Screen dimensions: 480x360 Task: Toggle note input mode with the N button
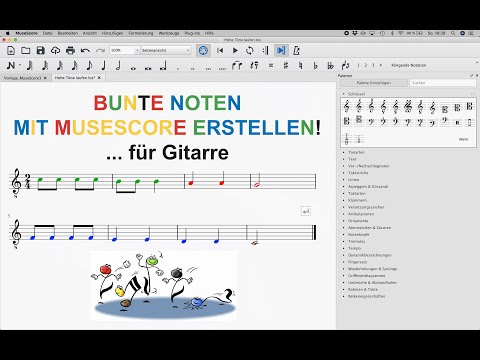coord(11,65)
